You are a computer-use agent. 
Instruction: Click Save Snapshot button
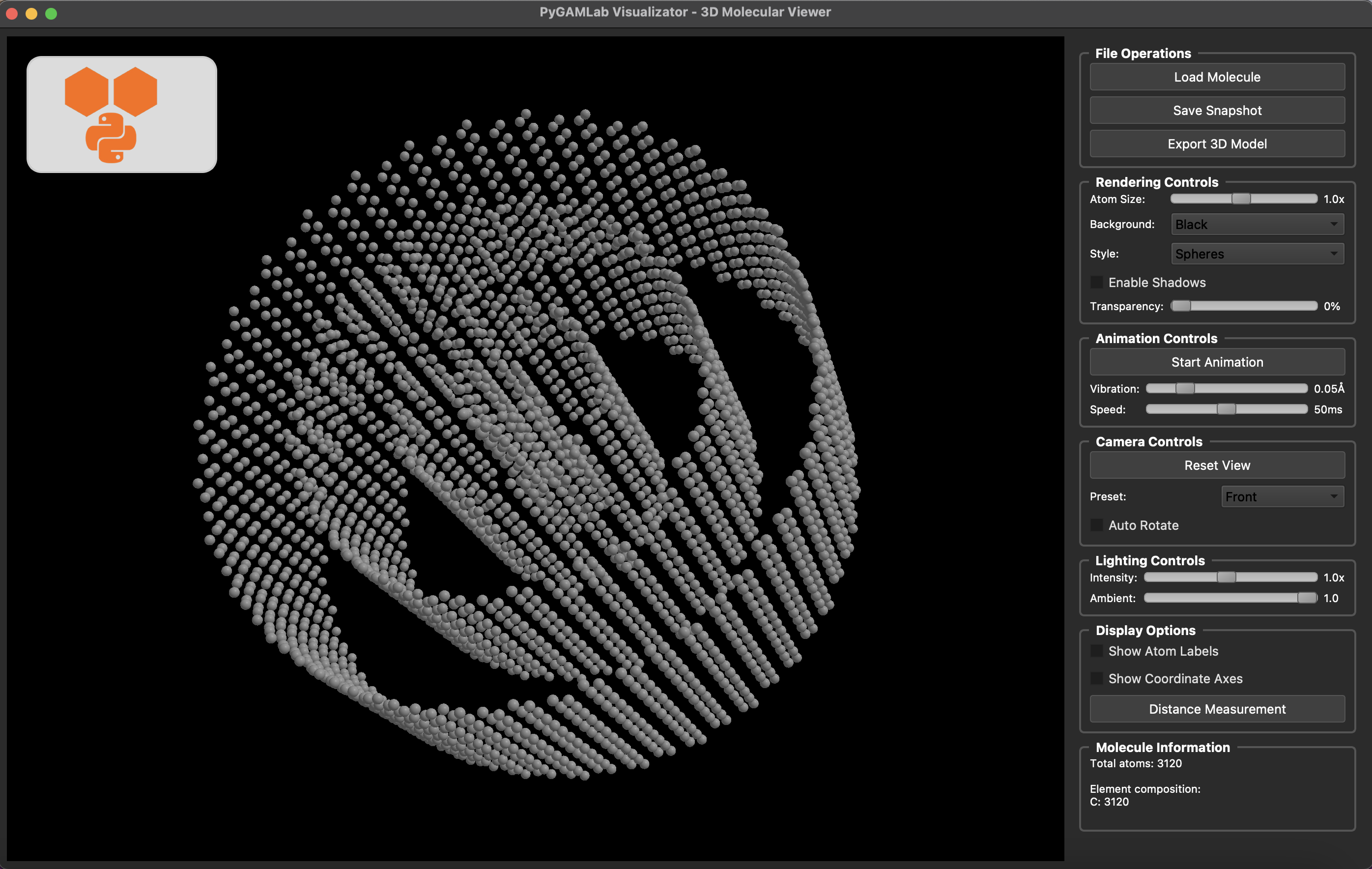coord(1217,111)
